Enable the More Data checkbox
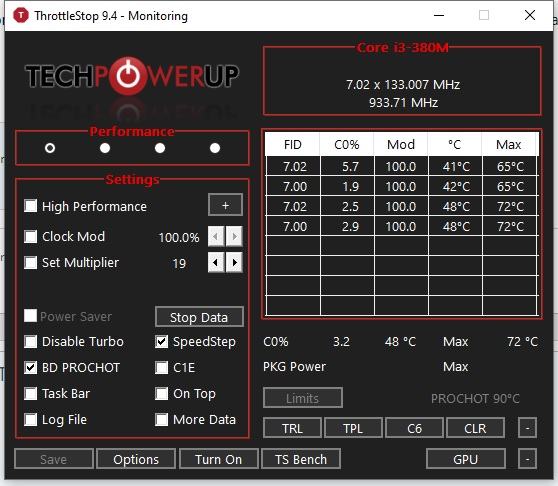The image size is (558, 486). (x=162, y=419)
